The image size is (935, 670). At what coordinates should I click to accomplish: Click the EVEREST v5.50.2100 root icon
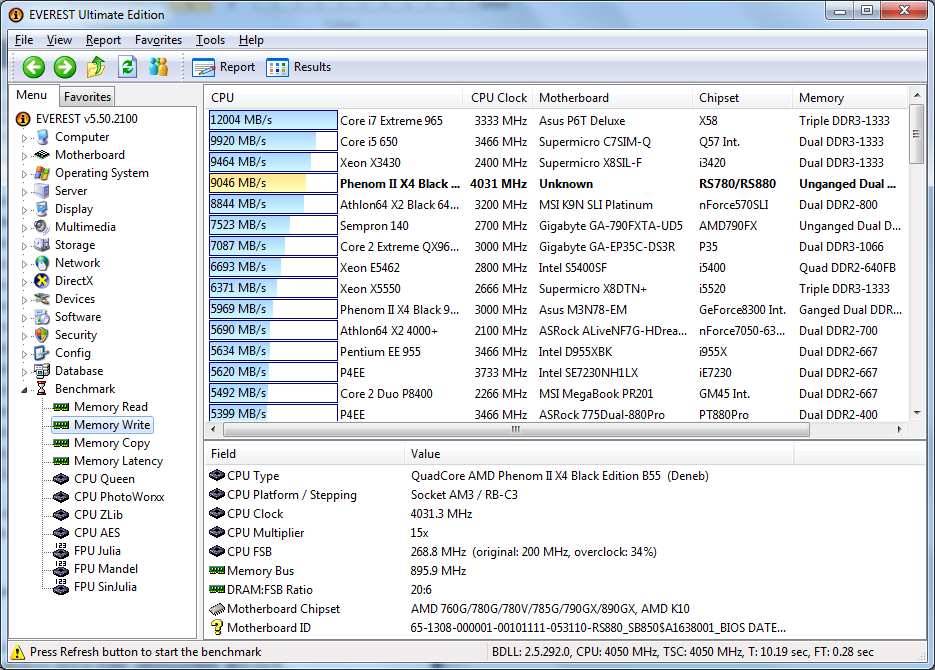[x=23, y=119]
